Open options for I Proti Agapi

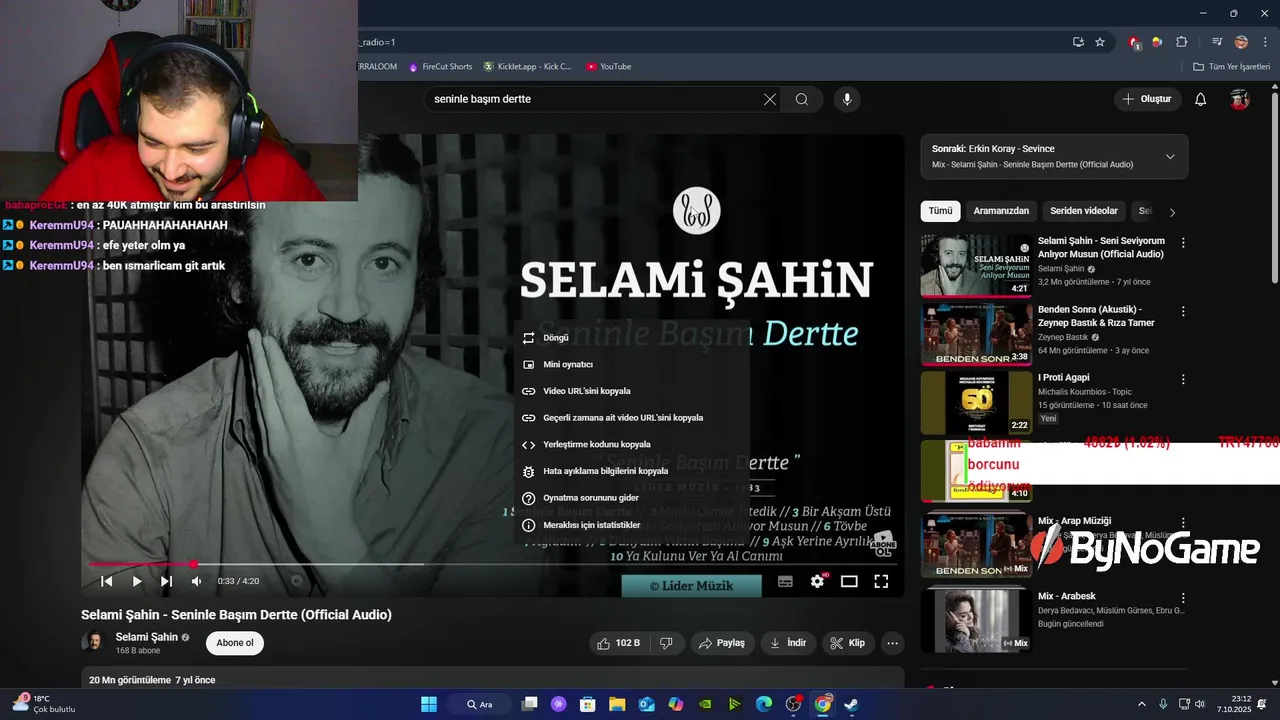coord(1183,380)
